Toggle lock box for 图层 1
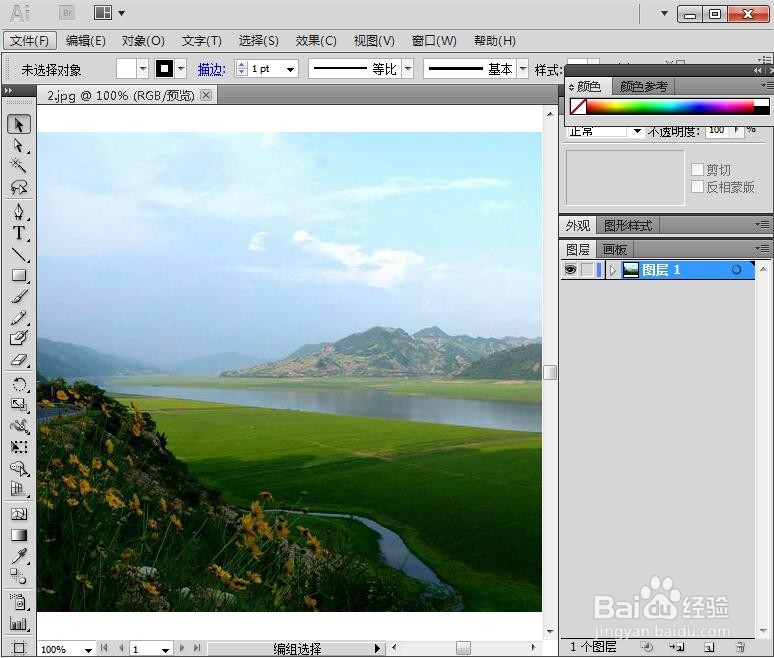Image resolution: width=774 pixels, height=658 pixels. tap(587, 270)
